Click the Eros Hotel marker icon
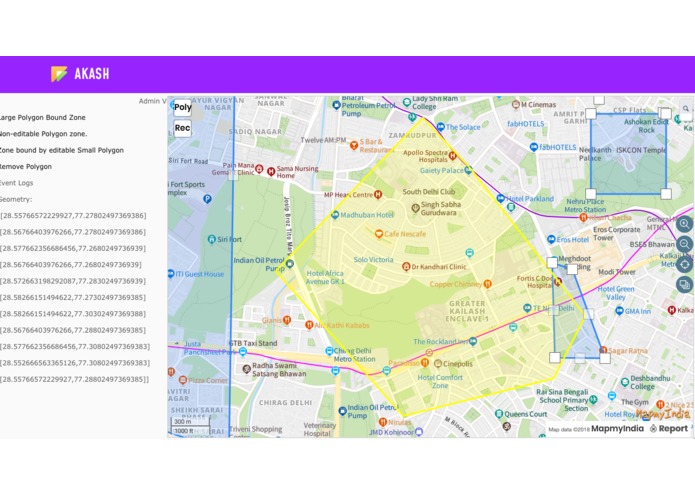The width and height of the screenshot is (695, 494). point(551,239)
